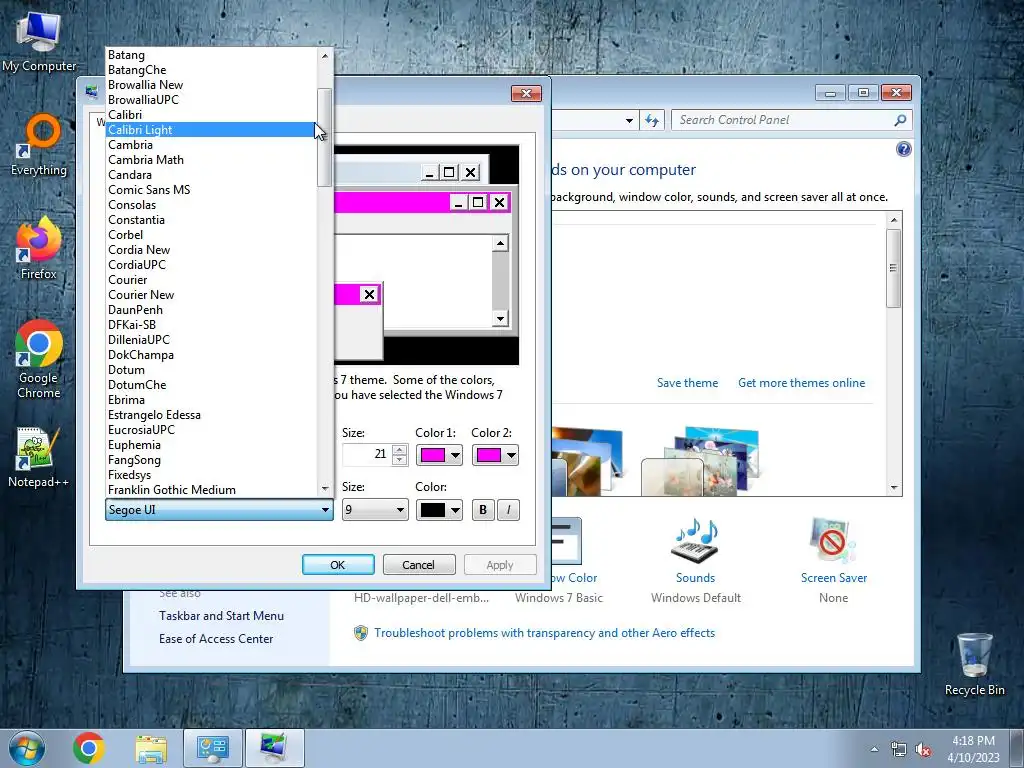Open Troubleshoot transparency and Aero effects link

(x=544, y=633)
